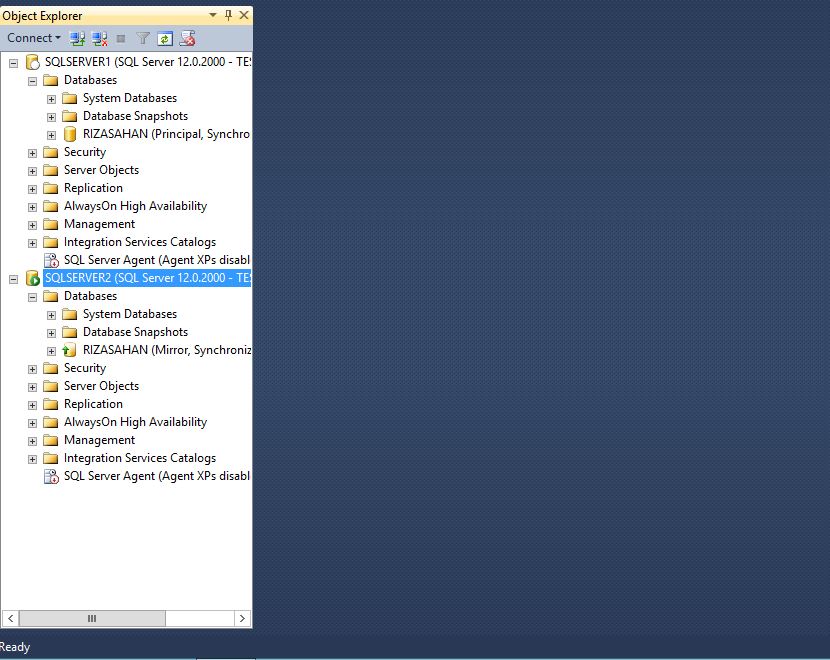
Task: Select RIZASAHAN Principal database
Action: pyautogui.click(x=165, y=134)
